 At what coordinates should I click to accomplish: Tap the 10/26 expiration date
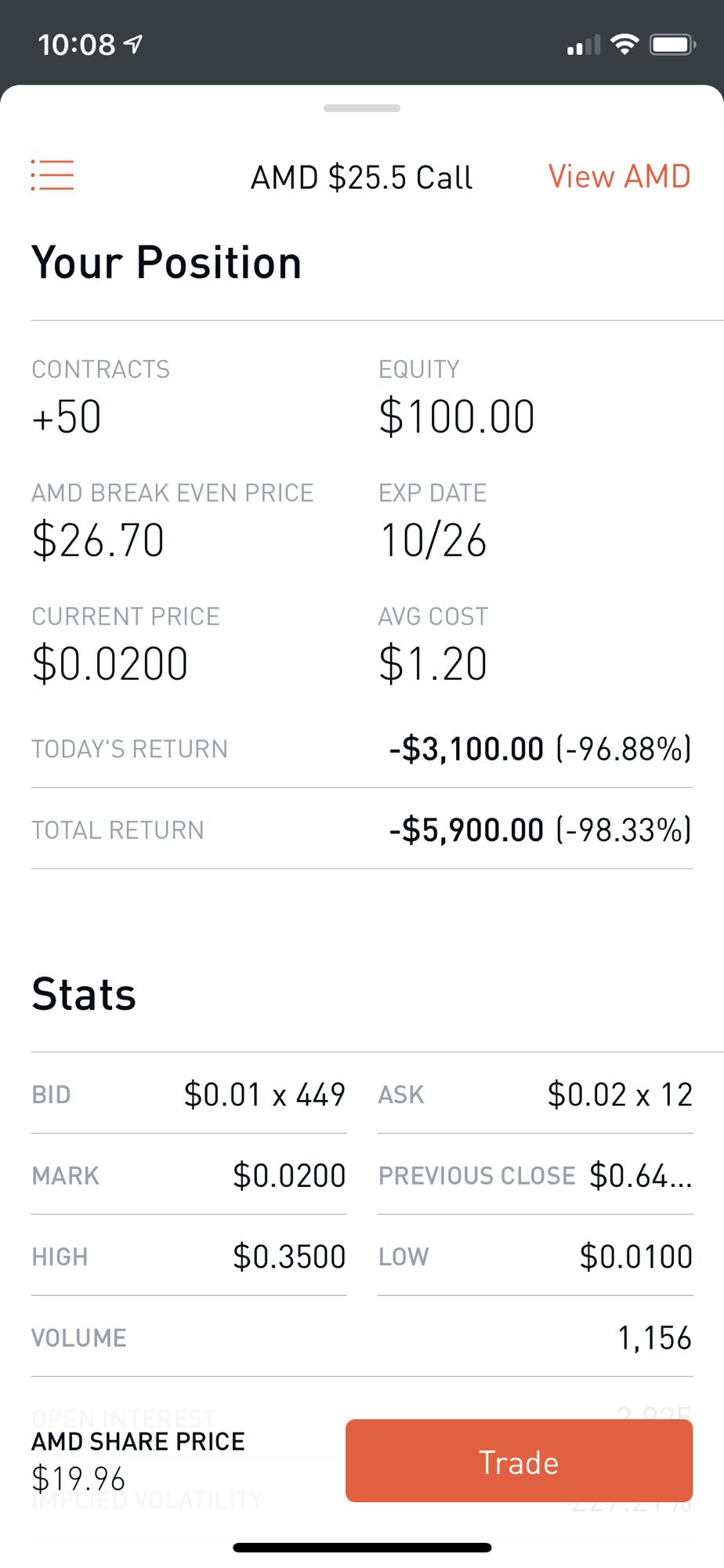click(433, 540)
